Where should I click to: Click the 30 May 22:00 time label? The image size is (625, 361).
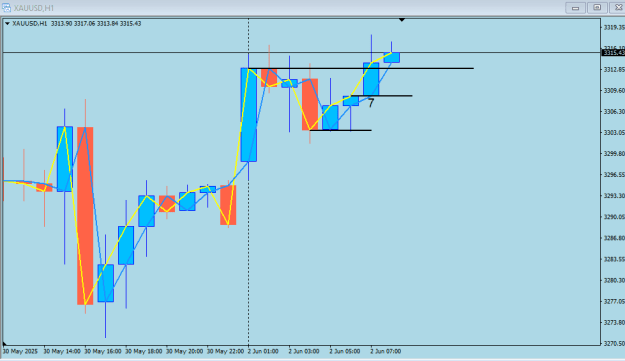point(225,351)
